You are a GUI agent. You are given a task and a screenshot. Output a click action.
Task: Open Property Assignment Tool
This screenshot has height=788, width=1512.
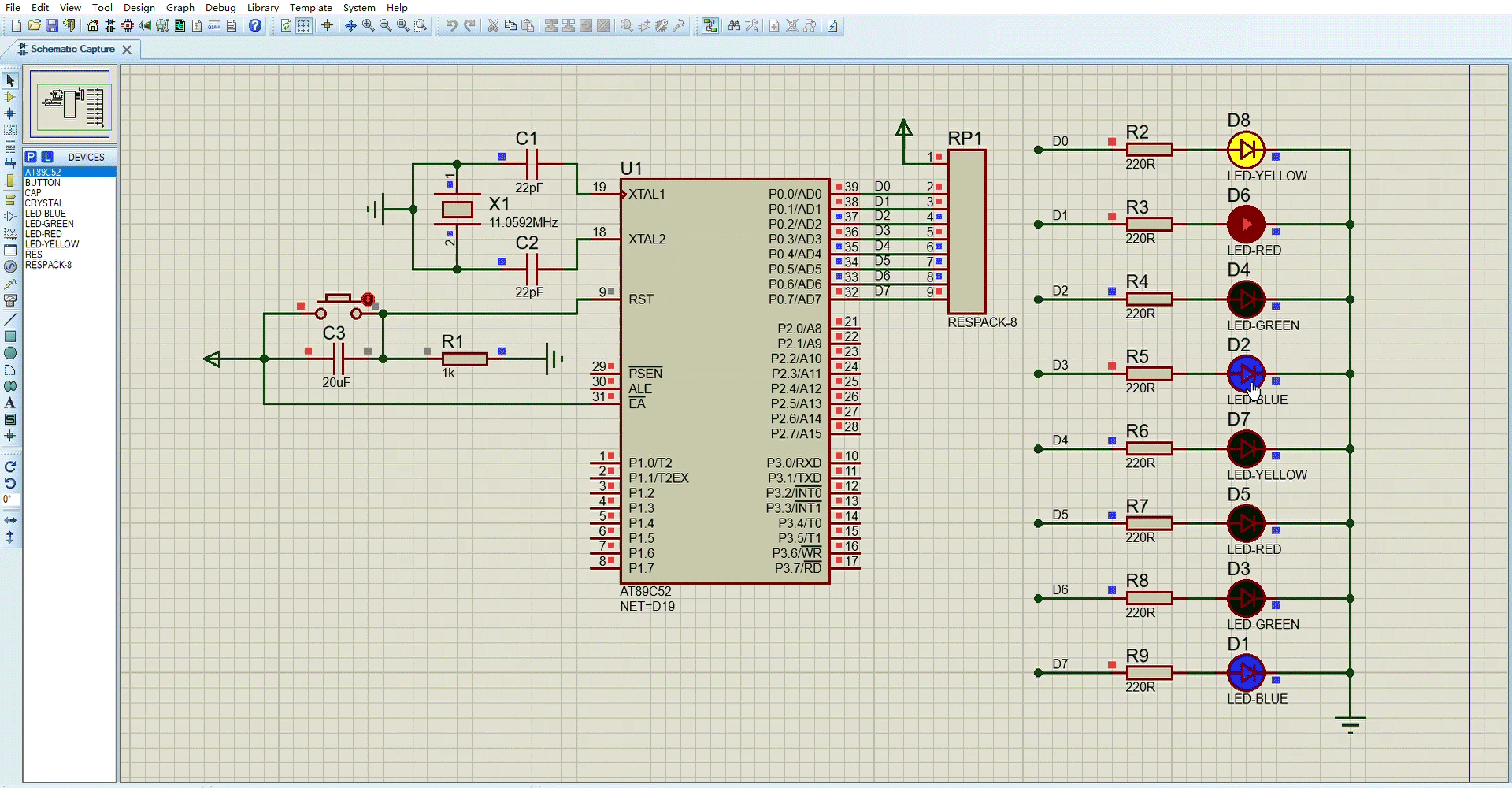(752, 26)
